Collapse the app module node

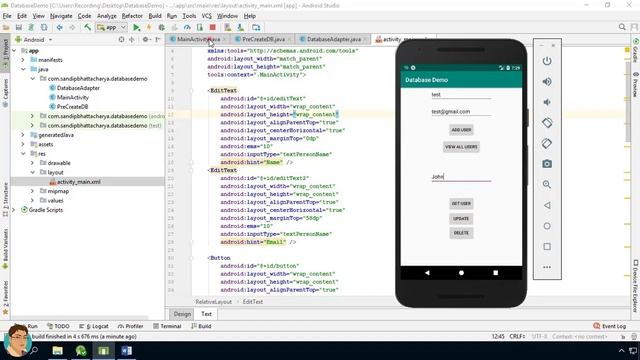pyautogui.click(x=14, y=51)
